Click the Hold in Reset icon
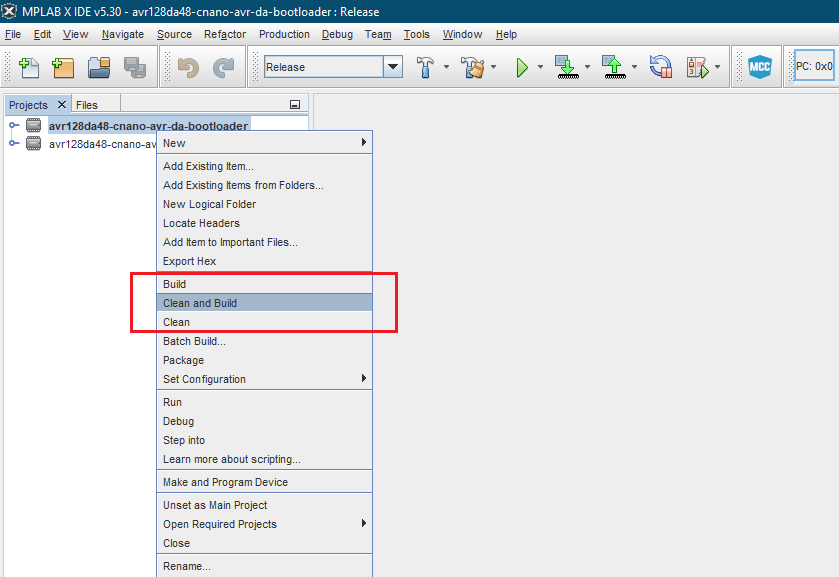The width and height of the screenshot is (839, 577). click(x=661, y=67)
